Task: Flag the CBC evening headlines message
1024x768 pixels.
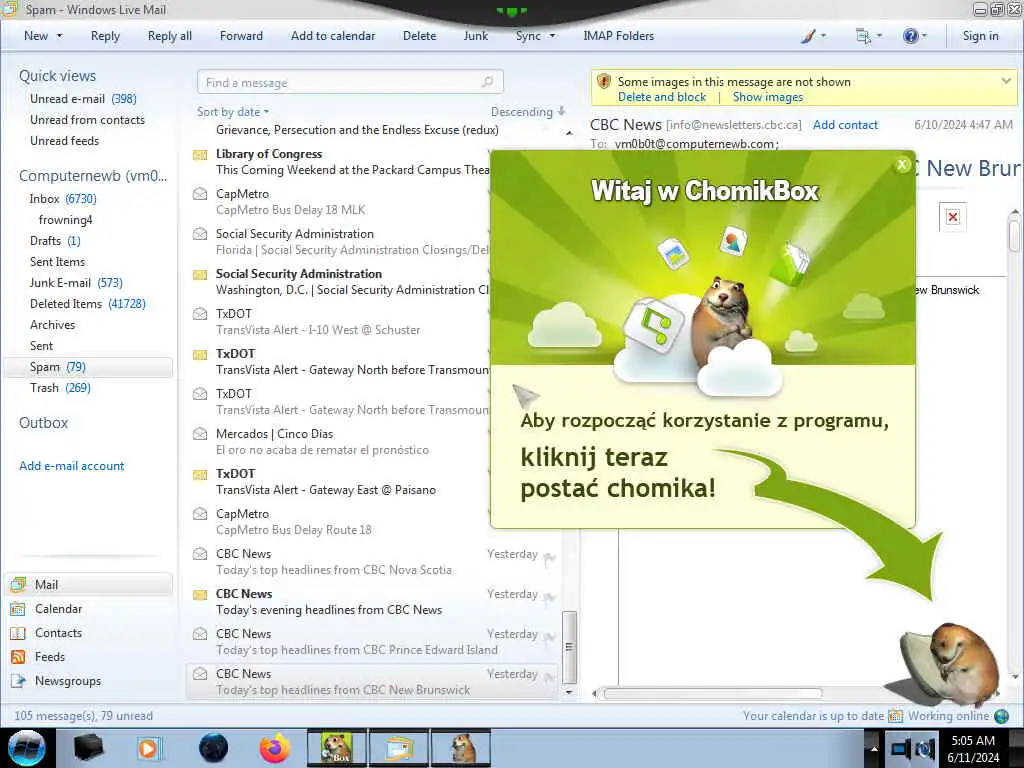Action: point(549,597)
